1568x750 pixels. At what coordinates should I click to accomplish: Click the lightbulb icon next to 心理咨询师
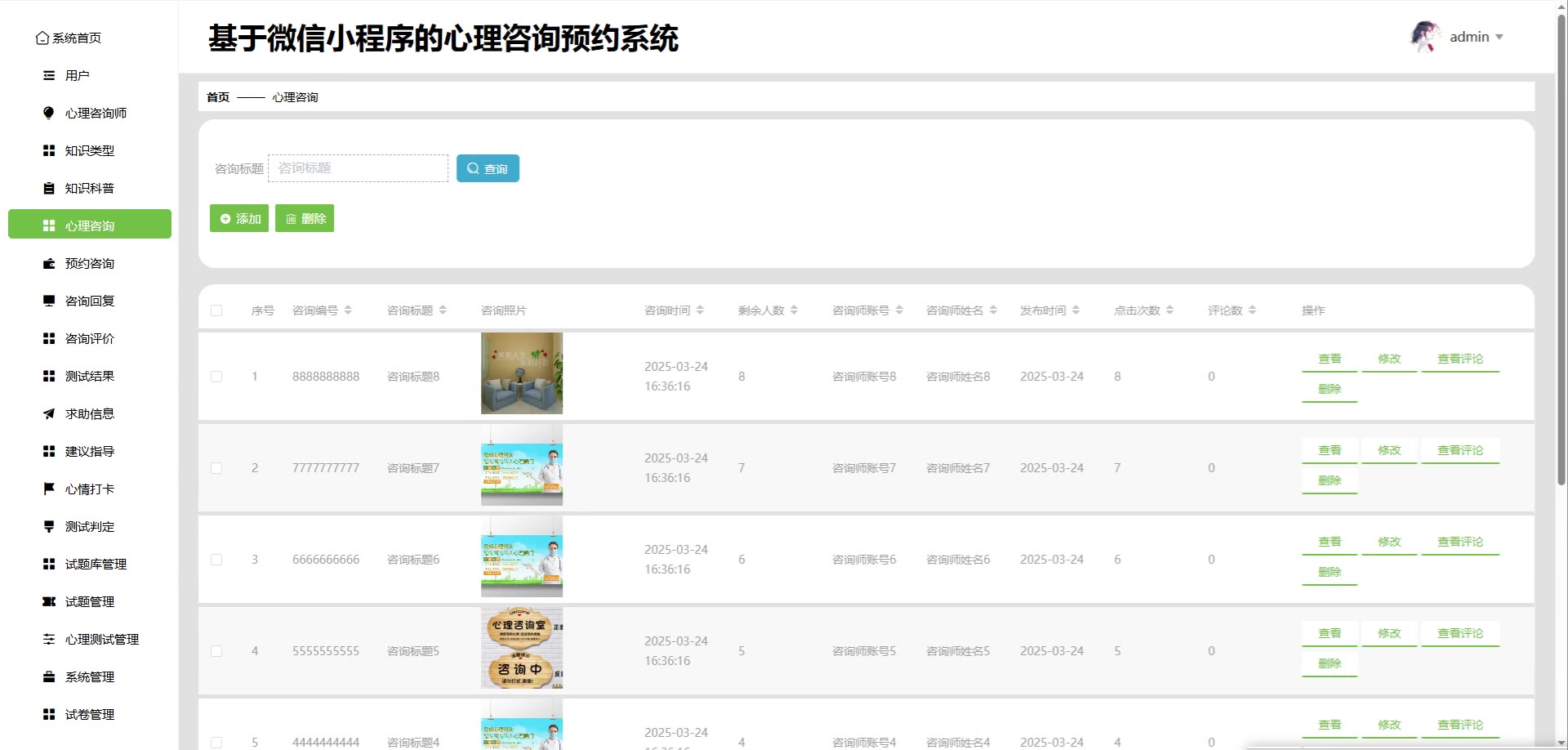(x=49, y=113)
